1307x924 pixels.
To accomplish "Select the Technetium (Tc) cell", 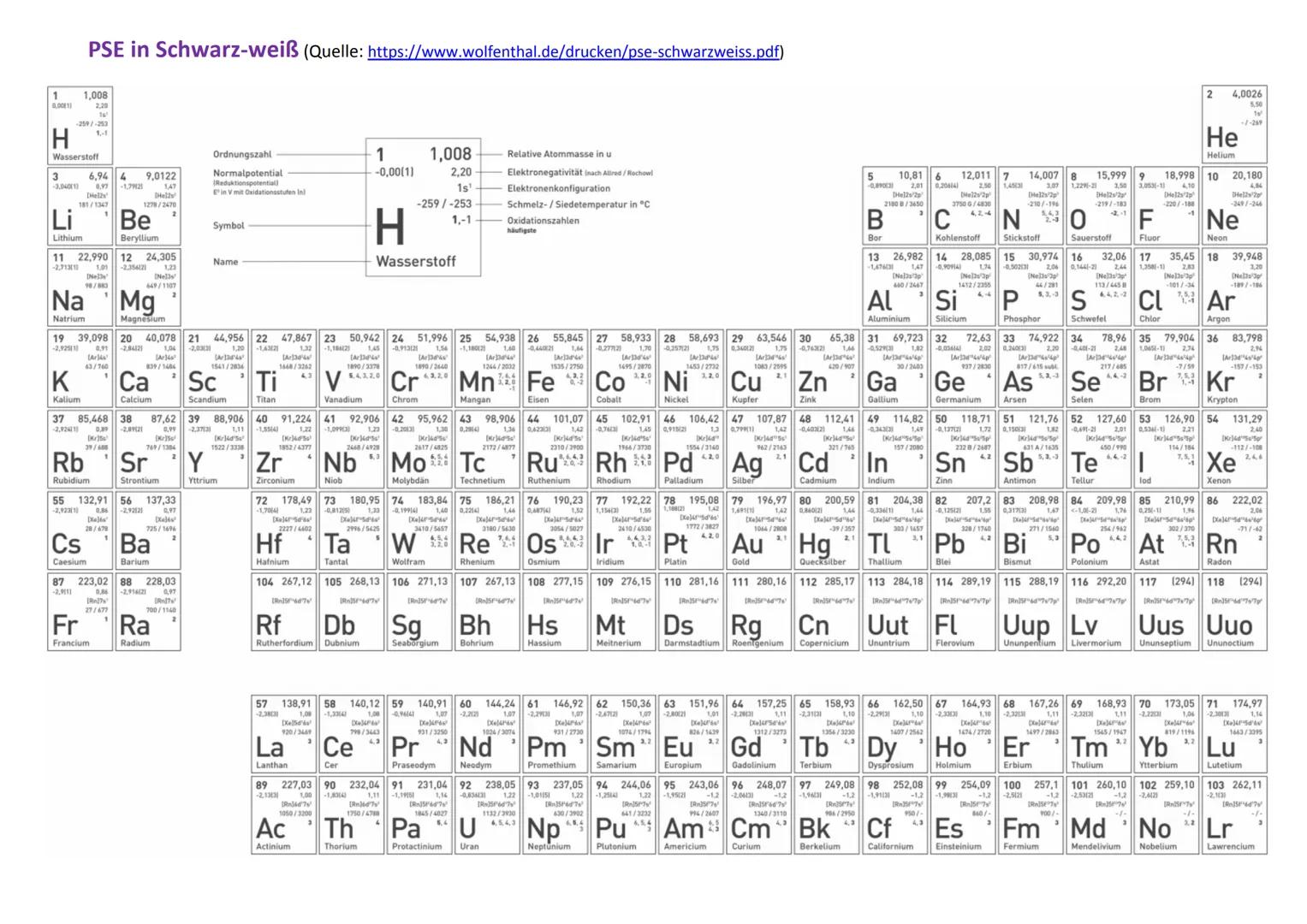I will click(x=488, y=450).
